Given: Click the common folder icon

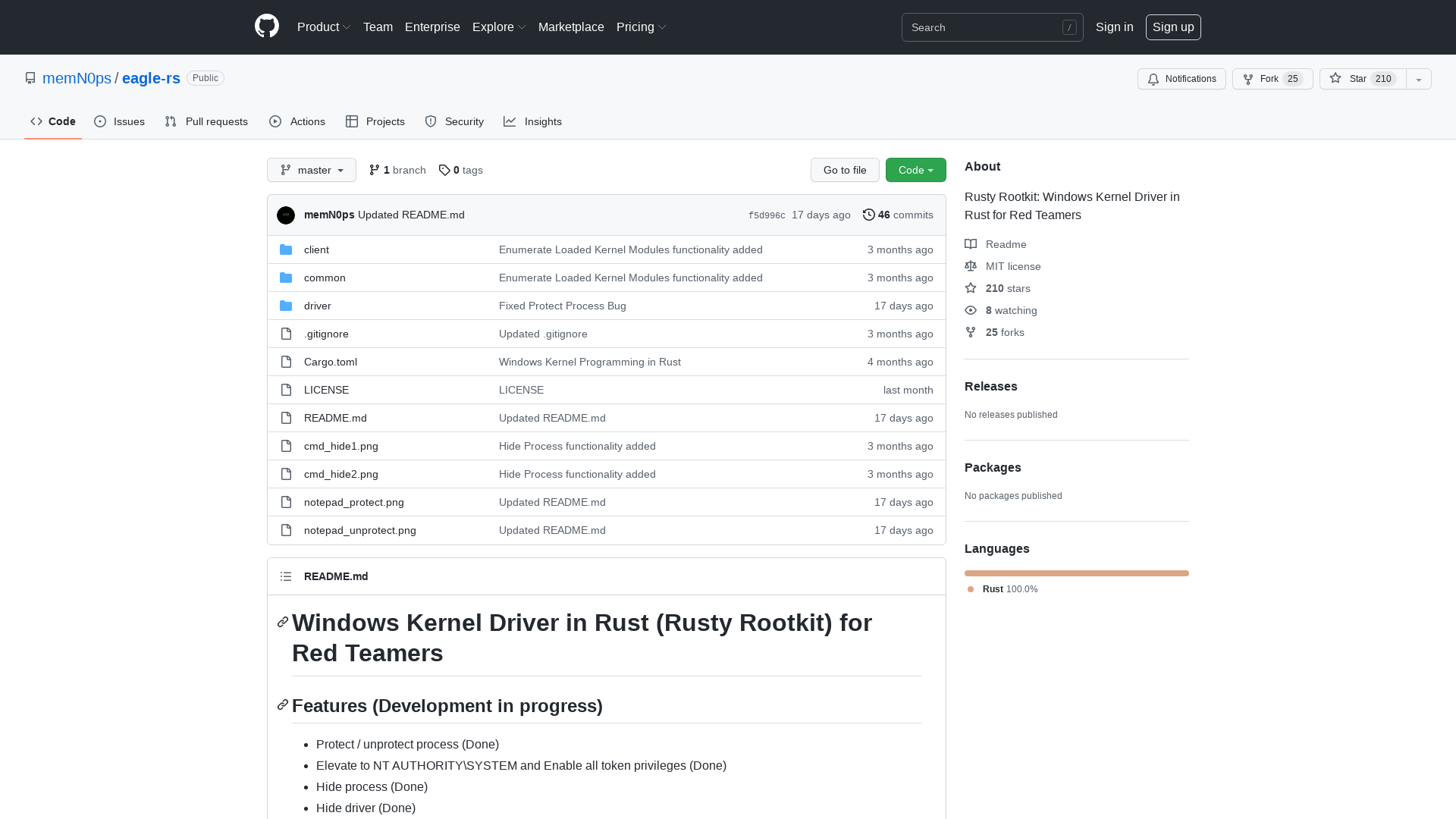Looking at the screenshot, I should [286, 278].
